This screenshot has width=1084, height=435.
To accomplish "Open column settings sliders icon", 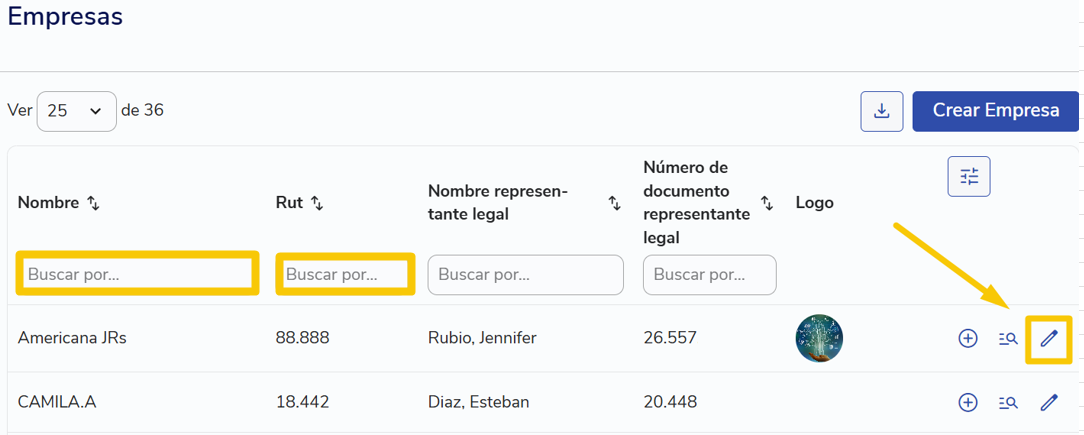I will [x=969, y=176].
